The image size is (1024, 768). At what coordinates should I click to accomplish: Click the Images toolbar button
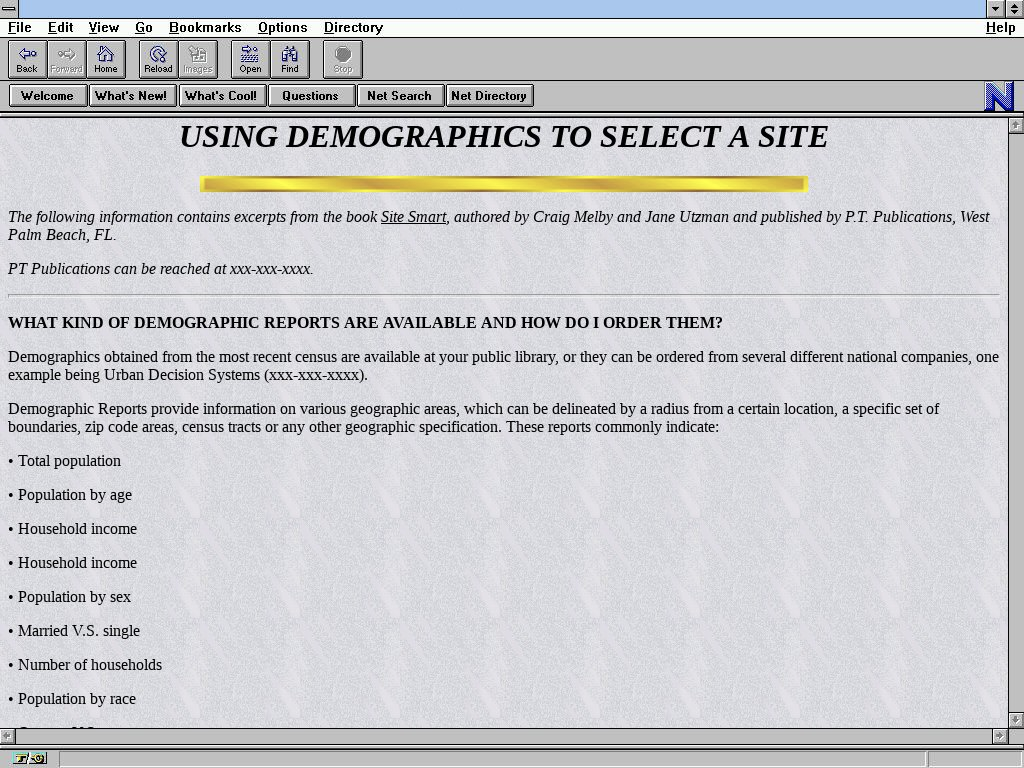[197, 59]
